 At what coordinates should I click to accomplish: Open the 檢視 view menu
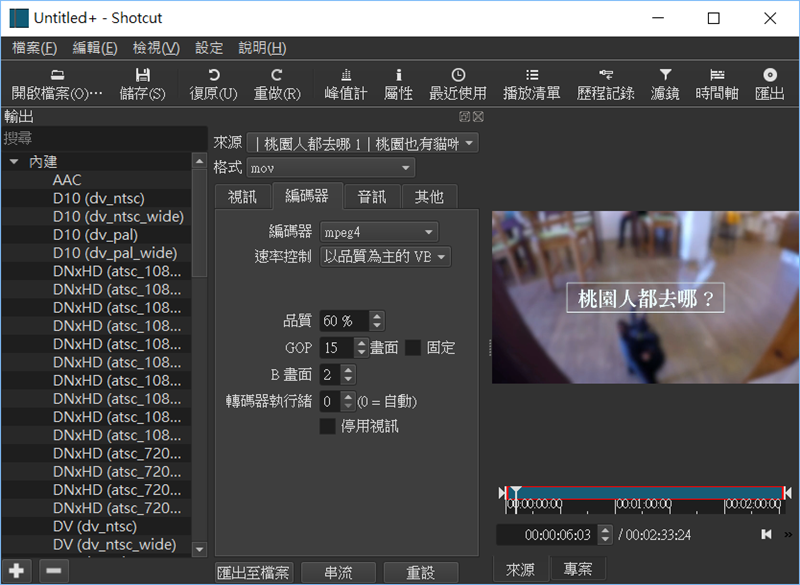156,48
